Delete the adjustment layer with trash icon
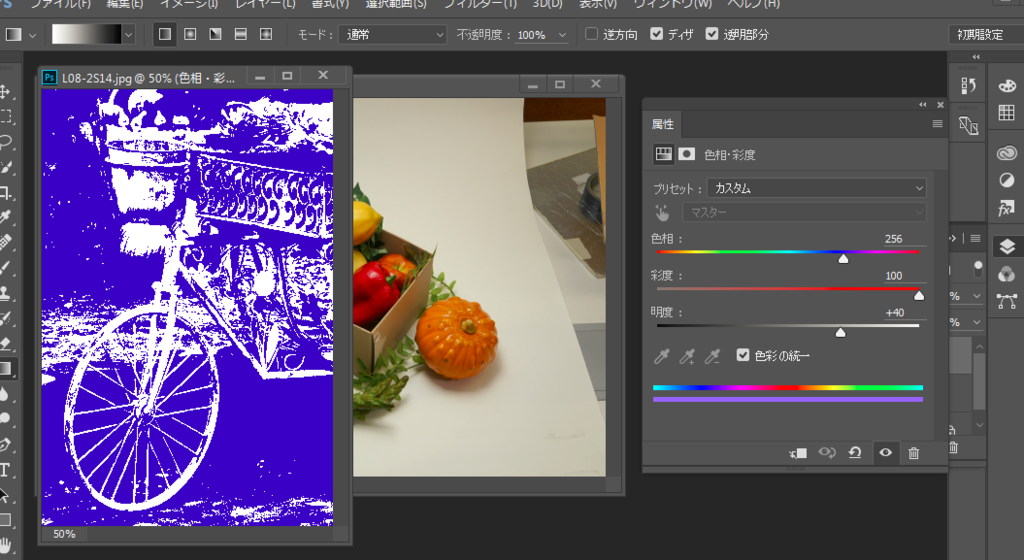1024x560 pixels. (x=914, y=453)
